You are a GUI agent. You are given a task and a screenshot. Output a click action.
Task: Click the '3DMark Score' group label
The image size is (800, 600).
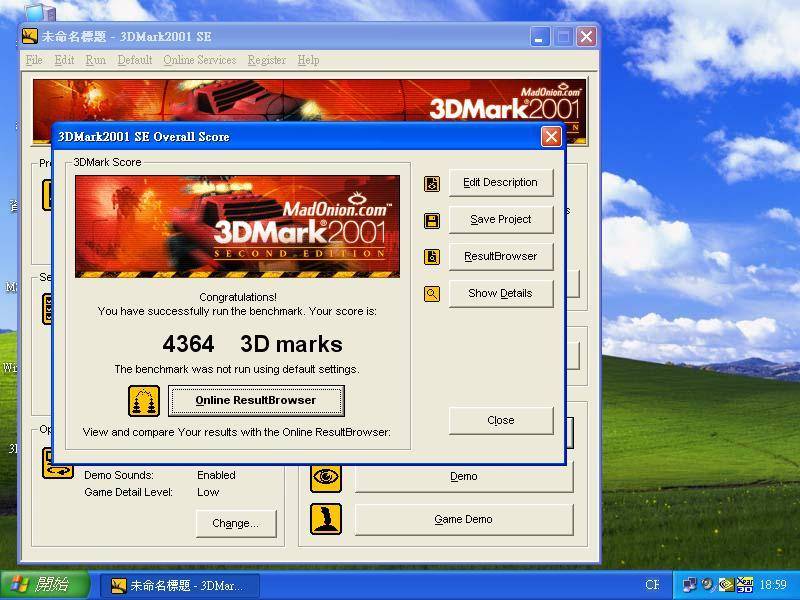tap(108, 162)
